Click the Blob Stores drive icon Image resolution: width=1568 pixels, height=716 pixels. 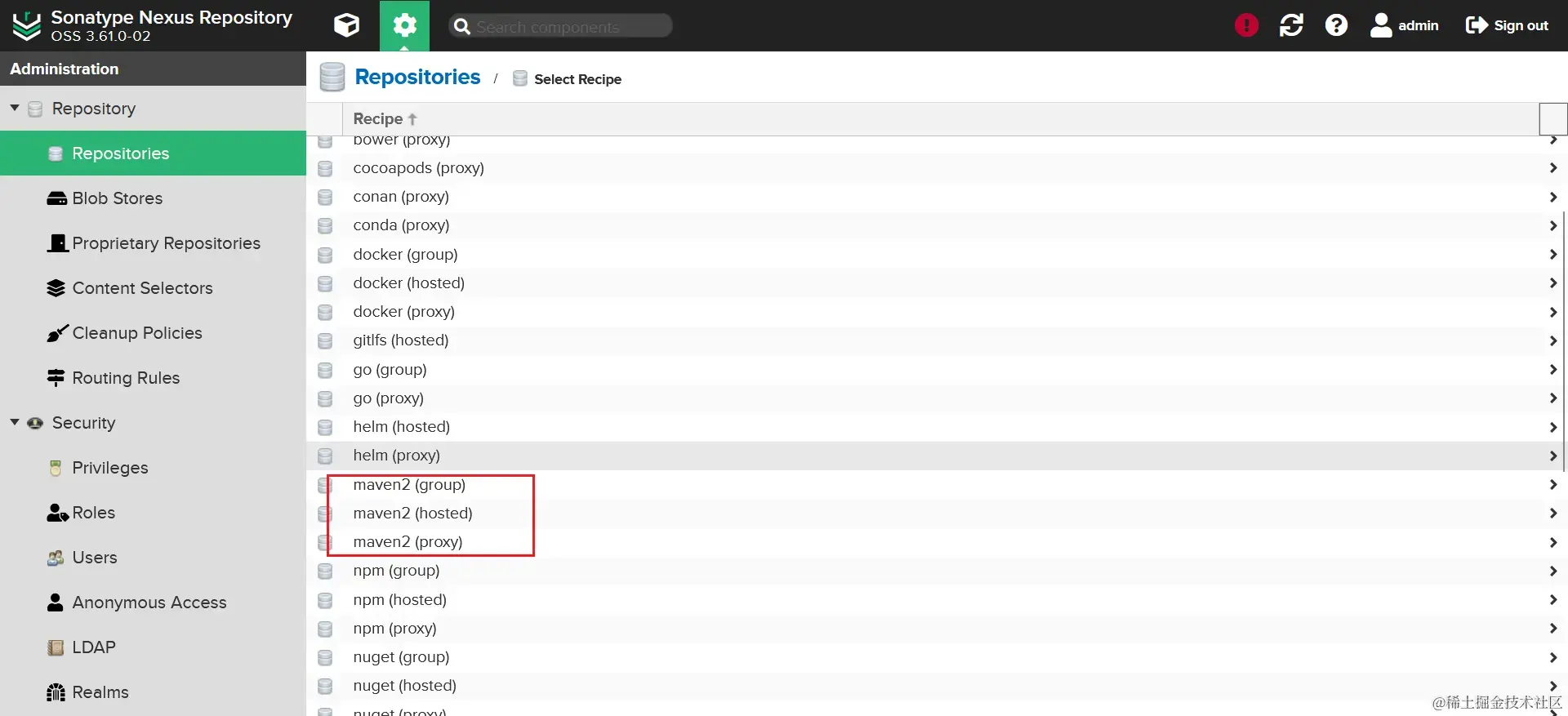[x=56, y=198]
